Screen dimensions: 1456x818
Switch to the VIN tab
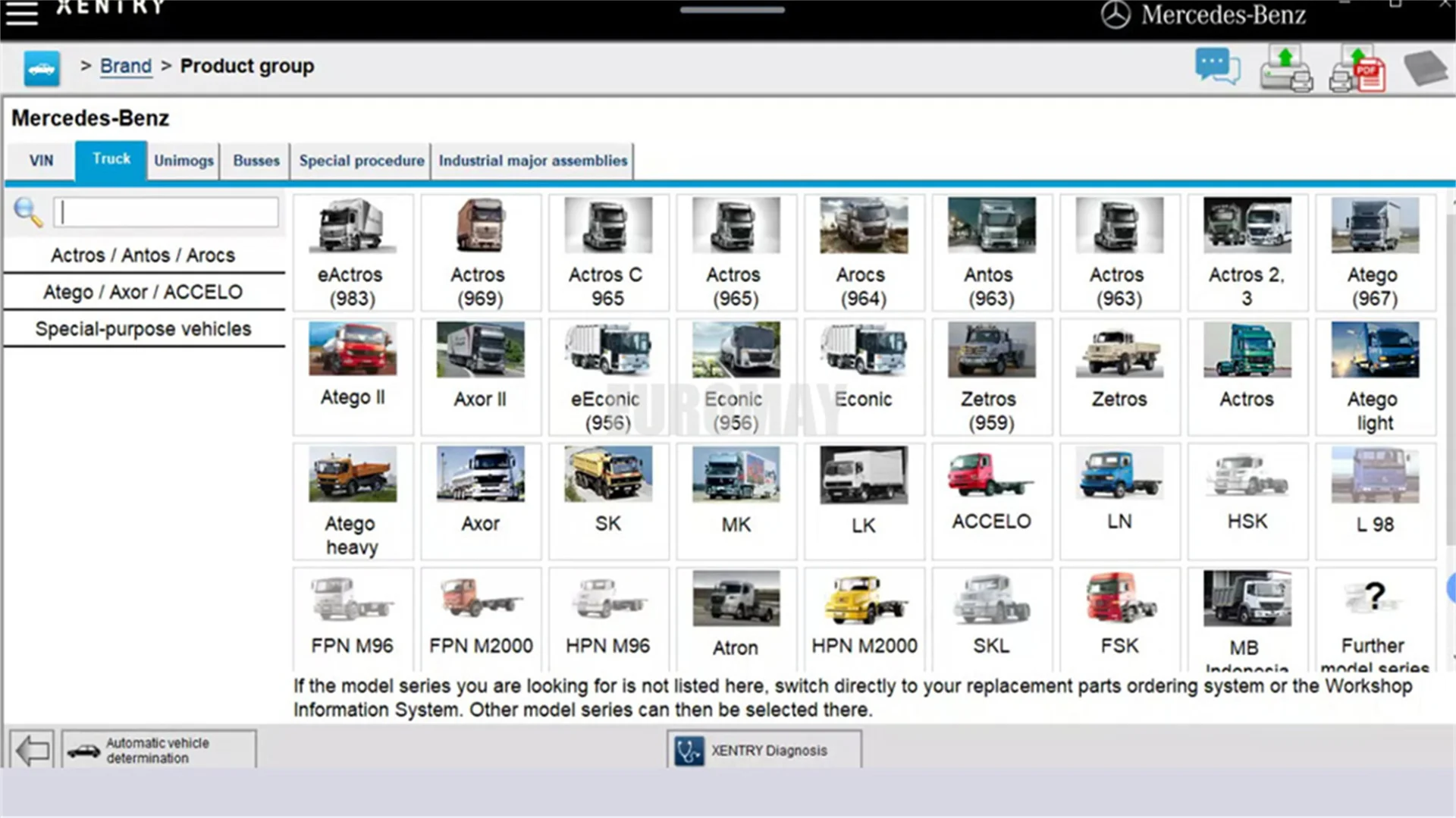point(41,161)
